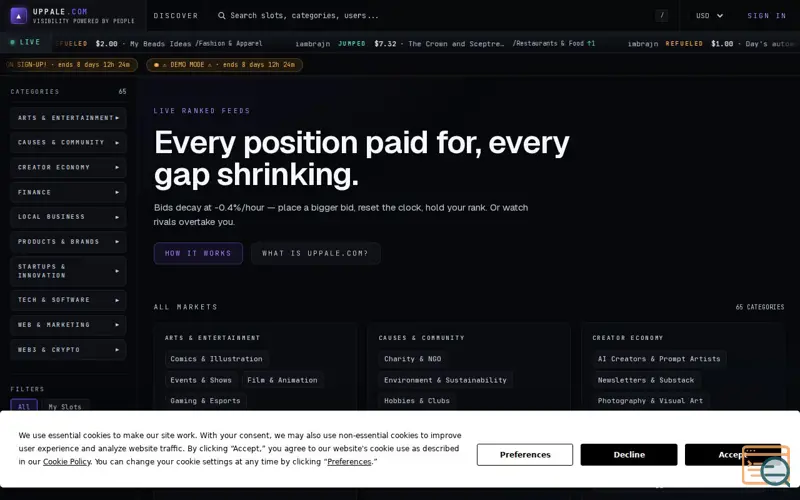The height and width of the screenshot is (500, 800).
Task: Click the Sign-Up countdown badge
Action: click(x=69, y=65)
